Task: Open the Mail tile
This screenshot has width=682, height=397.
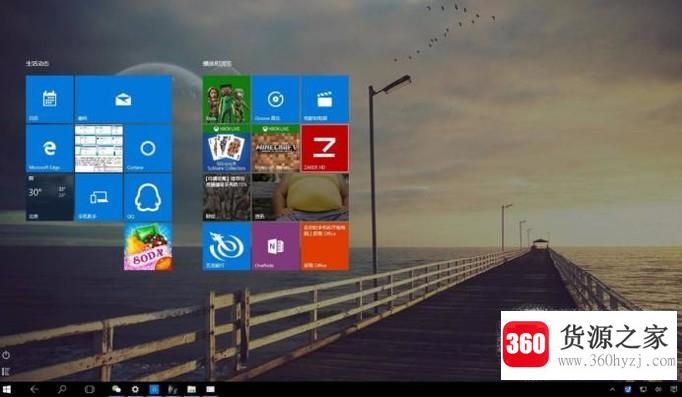Action: click(124, 99)
